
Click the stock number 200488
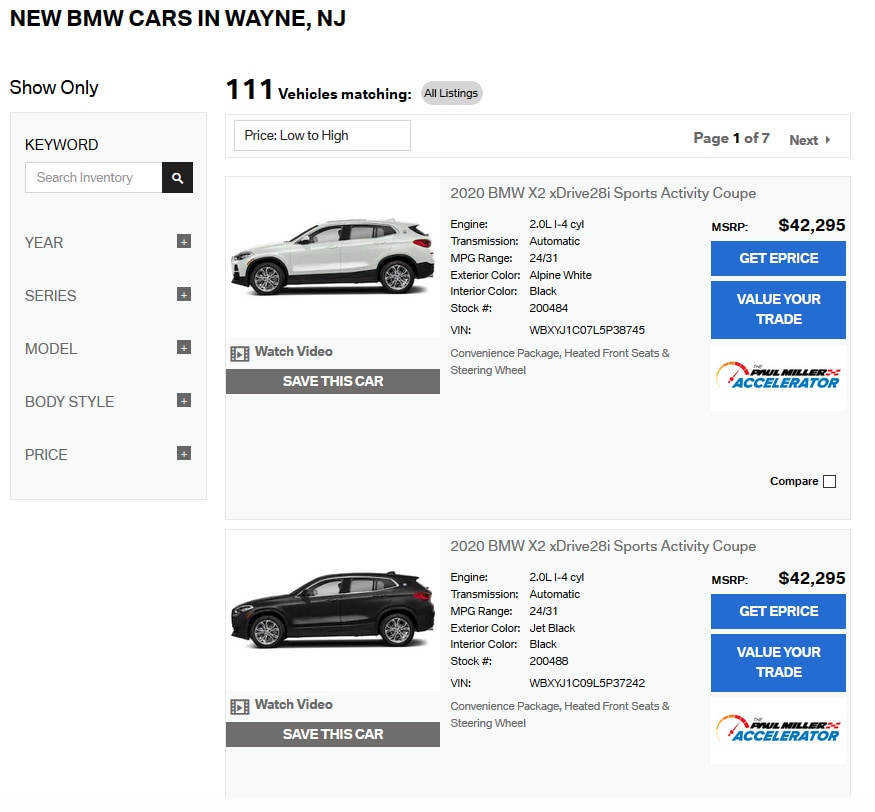pyautogui.click(x=549, y=661)
